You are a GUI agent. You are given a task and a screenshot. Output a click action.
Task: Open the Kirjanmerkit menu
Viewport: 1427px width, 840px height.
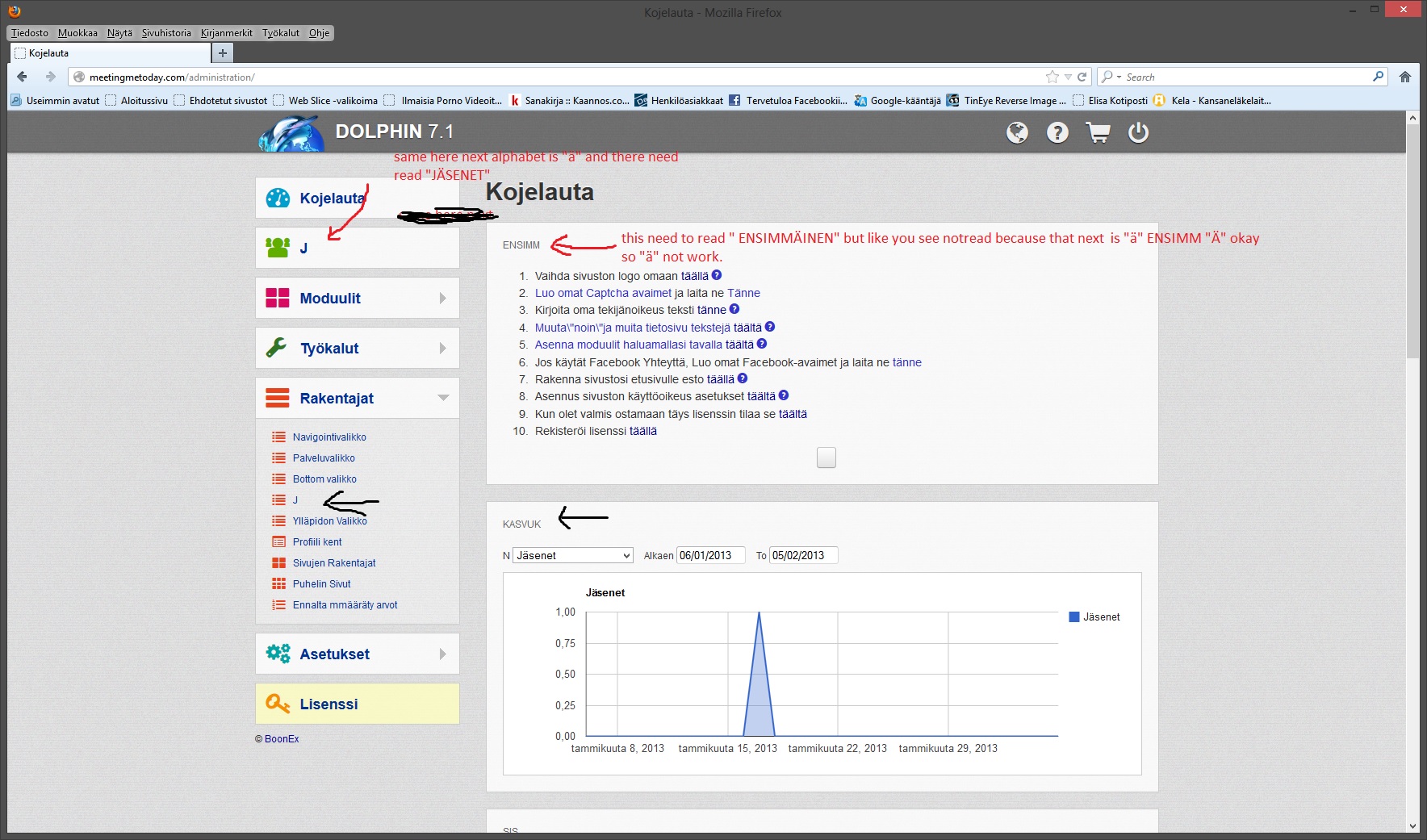(226, 33)
